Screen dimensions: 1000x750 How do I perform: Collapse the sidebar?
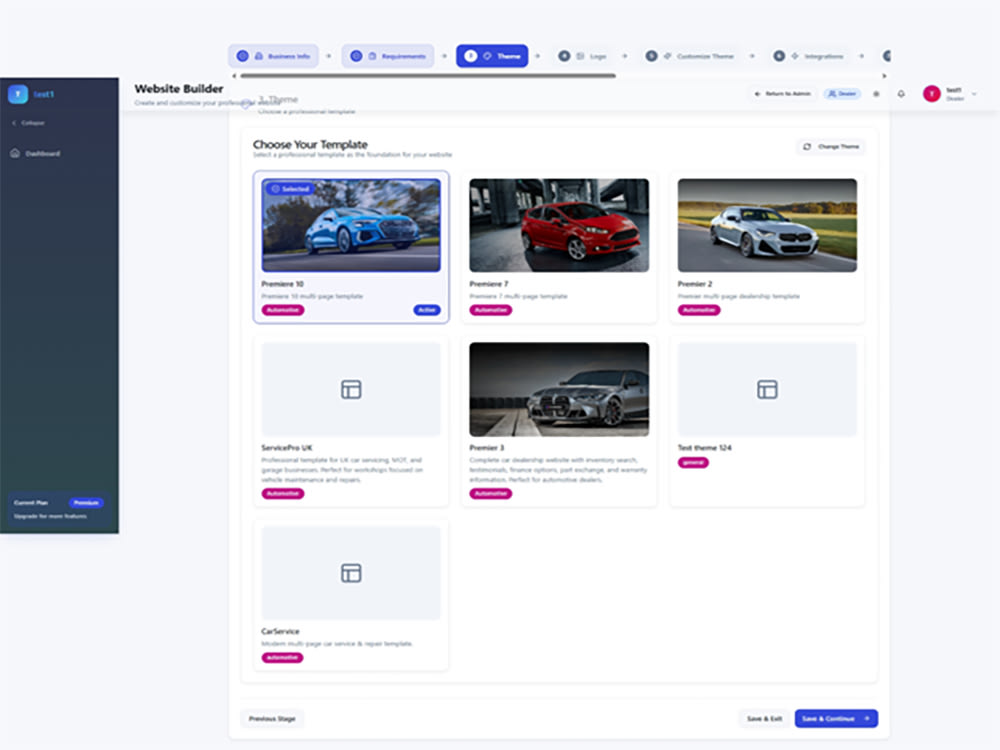point(29,123)
